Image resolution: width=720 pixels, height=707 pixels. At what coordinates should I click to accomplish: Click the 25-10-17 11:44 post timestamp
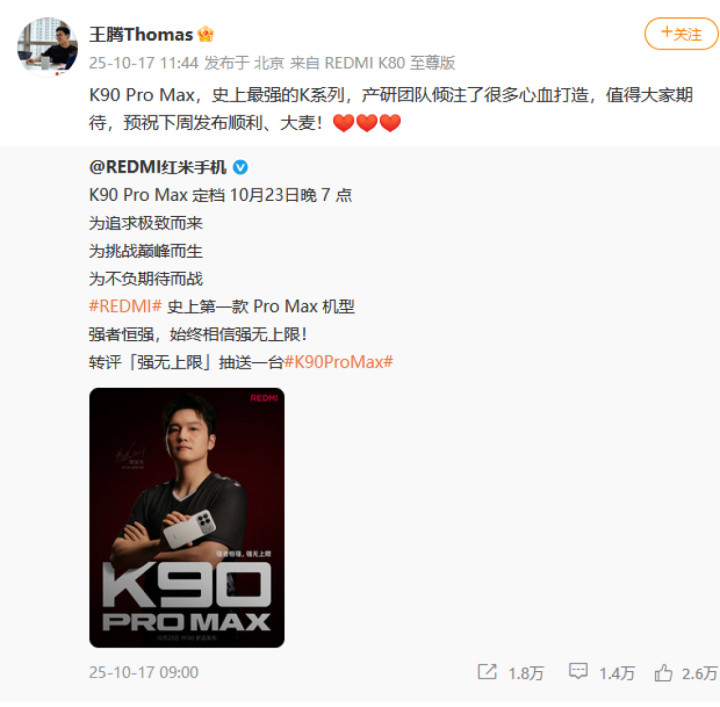click(x=143, y=63)
